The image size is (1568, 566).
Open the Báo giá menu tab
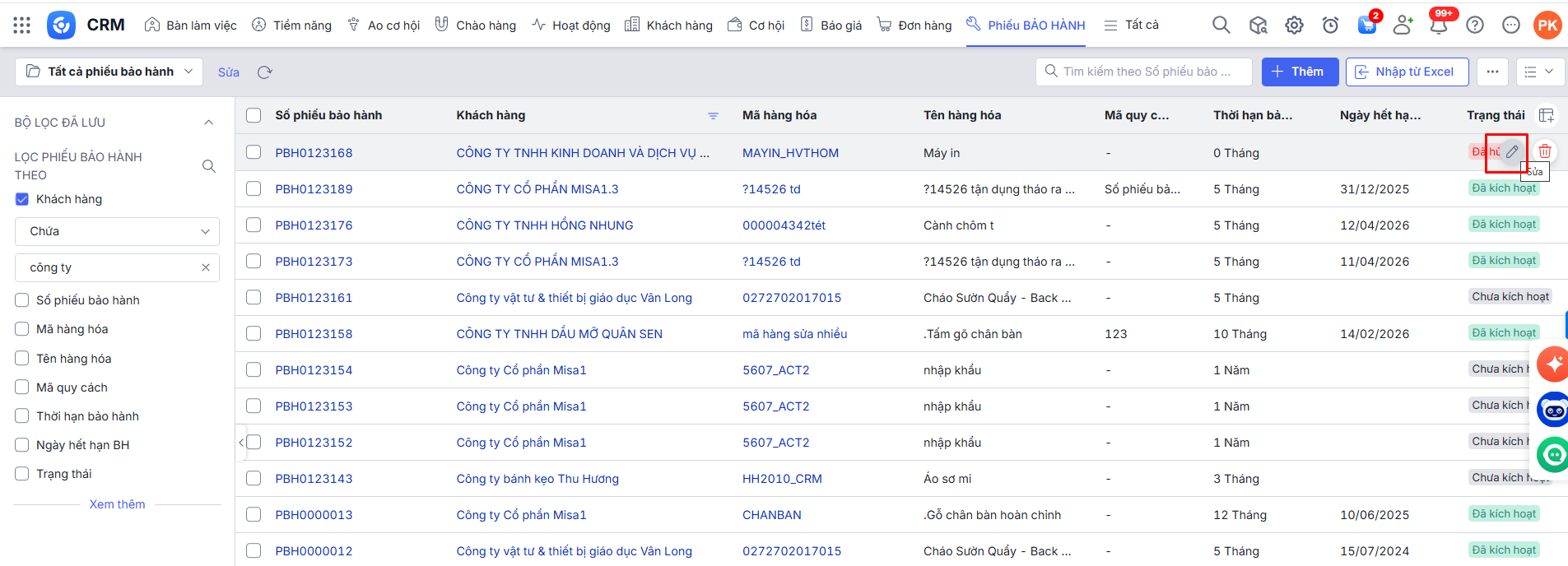[831, 26]
